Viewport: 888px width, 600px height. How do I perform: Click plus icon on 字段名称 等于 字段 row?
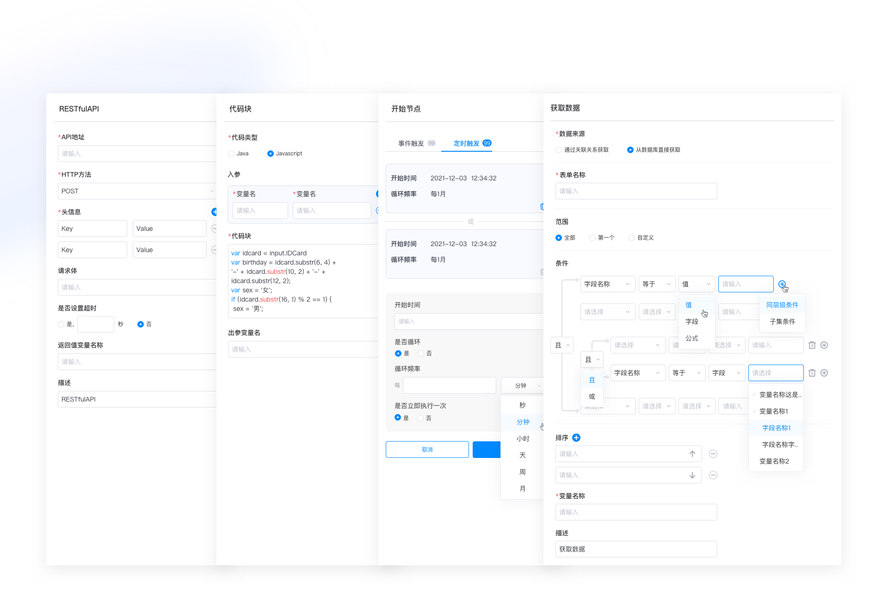pyautogui.click(x=824, y=373)
